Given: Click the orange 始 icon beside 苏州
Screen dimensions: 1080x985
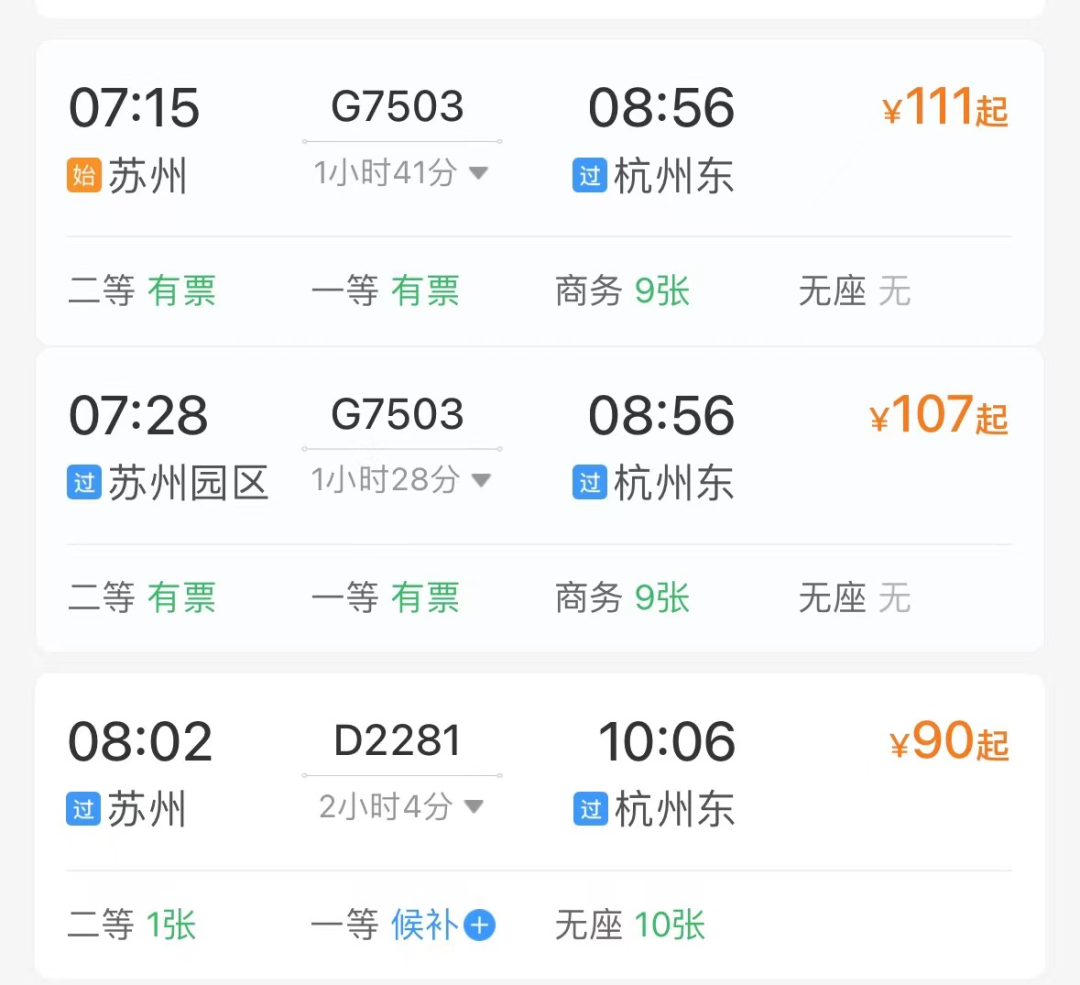Looking at the screenshot, I should (84, 176).
